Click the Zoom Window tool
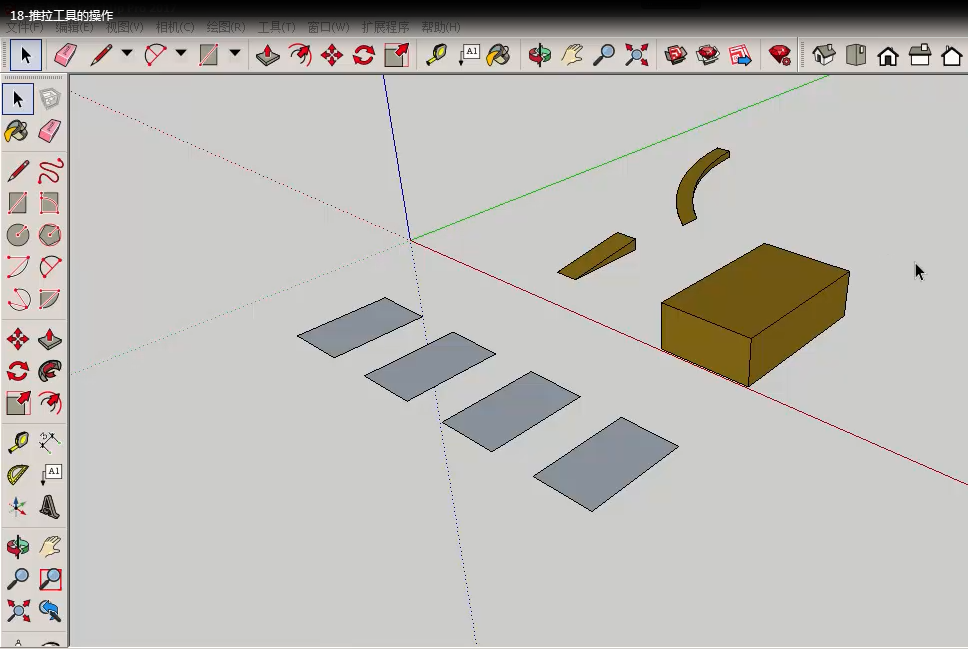The image size is (968, 649). point(50,578)
